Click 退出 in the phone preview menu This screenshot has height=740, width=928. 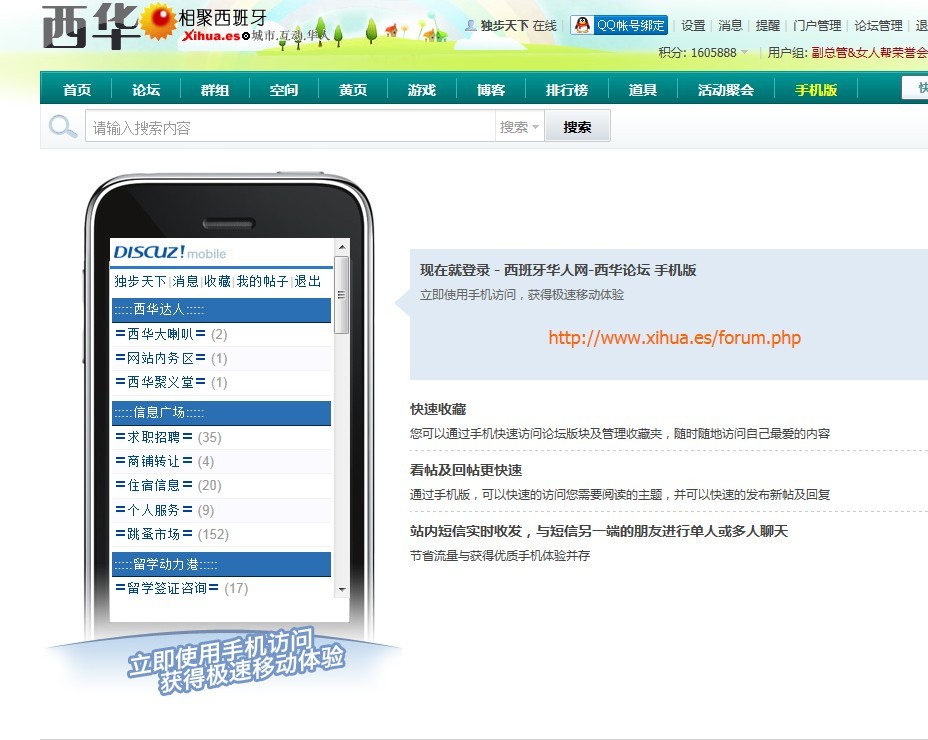tap(305, 281)
